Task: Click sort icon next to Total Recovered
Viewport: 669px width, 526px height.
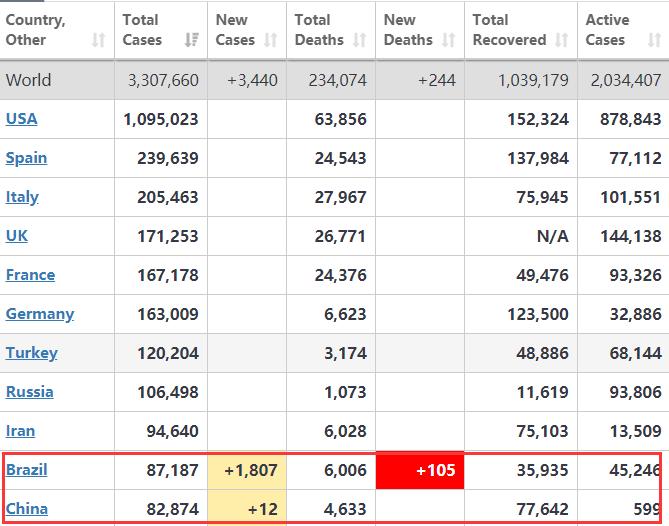Action: click(563, 40)
